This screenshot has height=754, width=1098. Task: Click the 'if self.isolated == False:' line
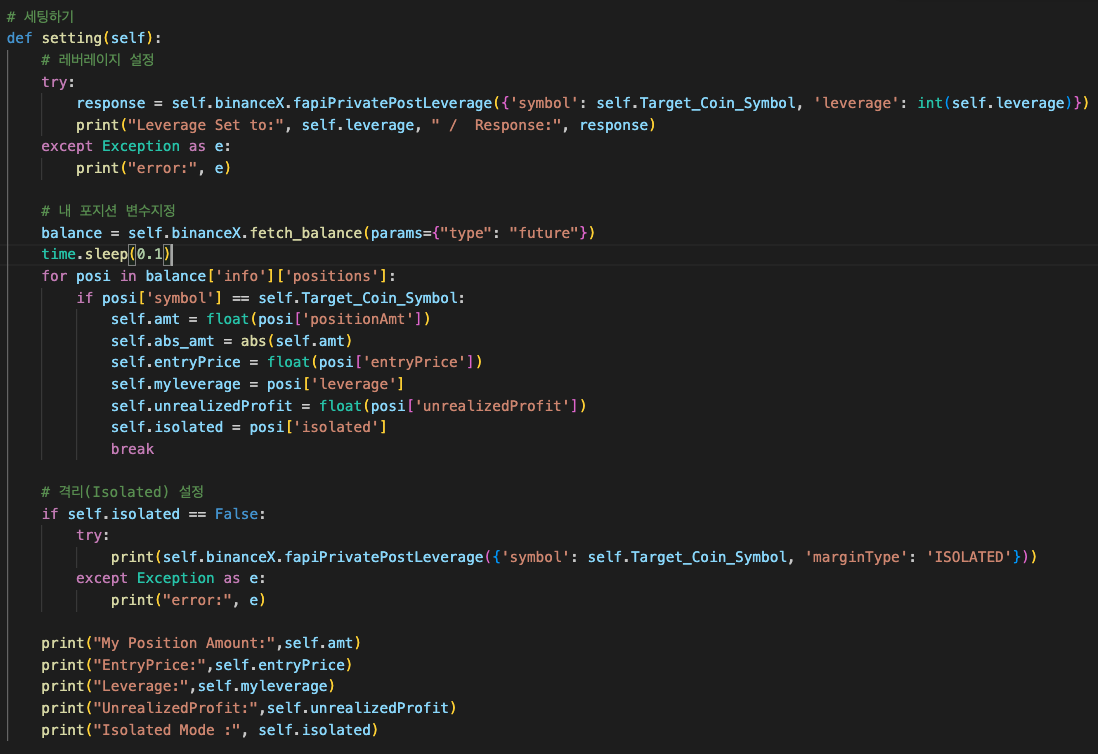(153, 514)
